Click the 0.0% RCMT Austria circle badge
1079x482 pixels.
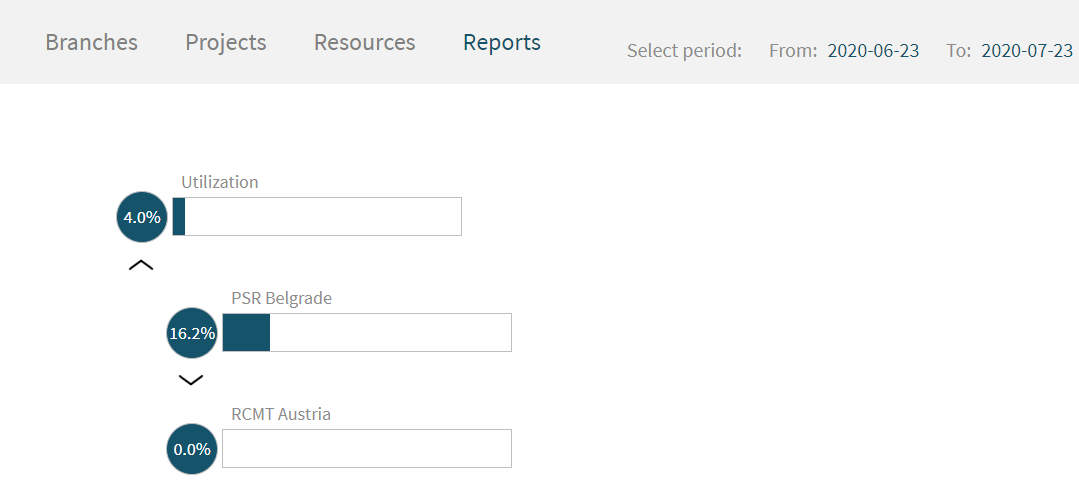[x=192, y=449]
